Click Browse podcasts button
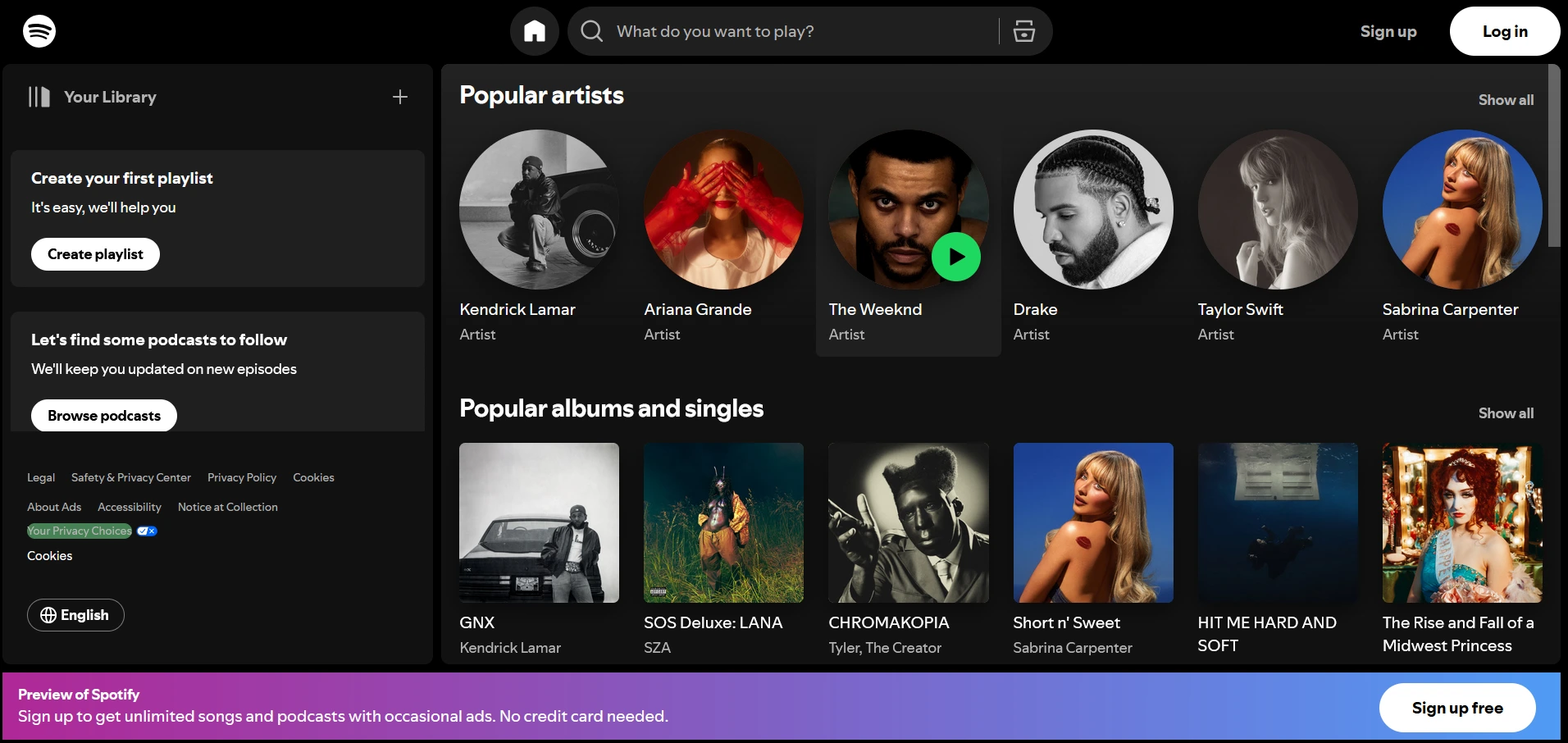The width and height of the screenshot is (1568, 743). (x=104, y=416)
